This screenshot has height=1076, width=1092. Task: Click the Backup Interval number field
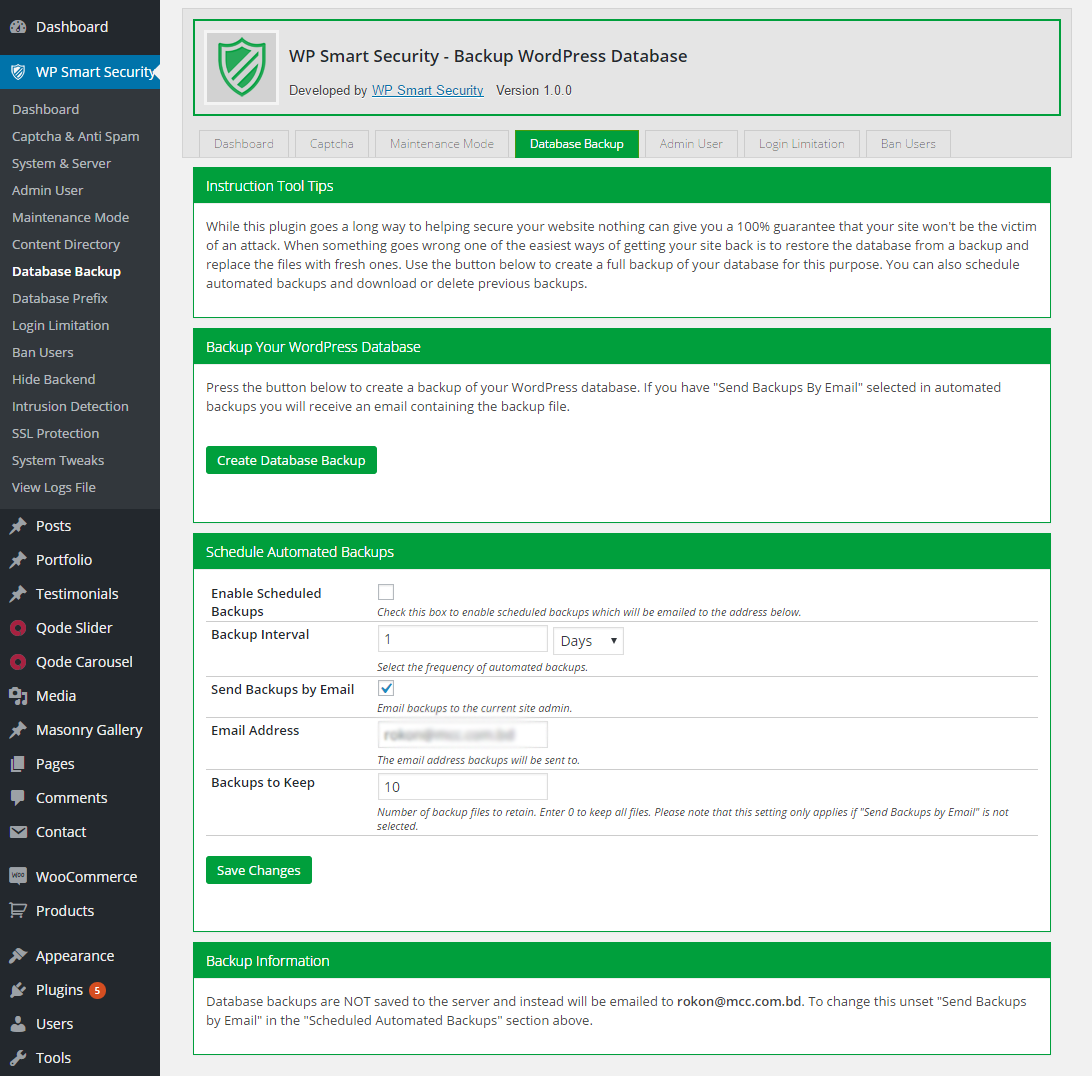tap(462, 639)
